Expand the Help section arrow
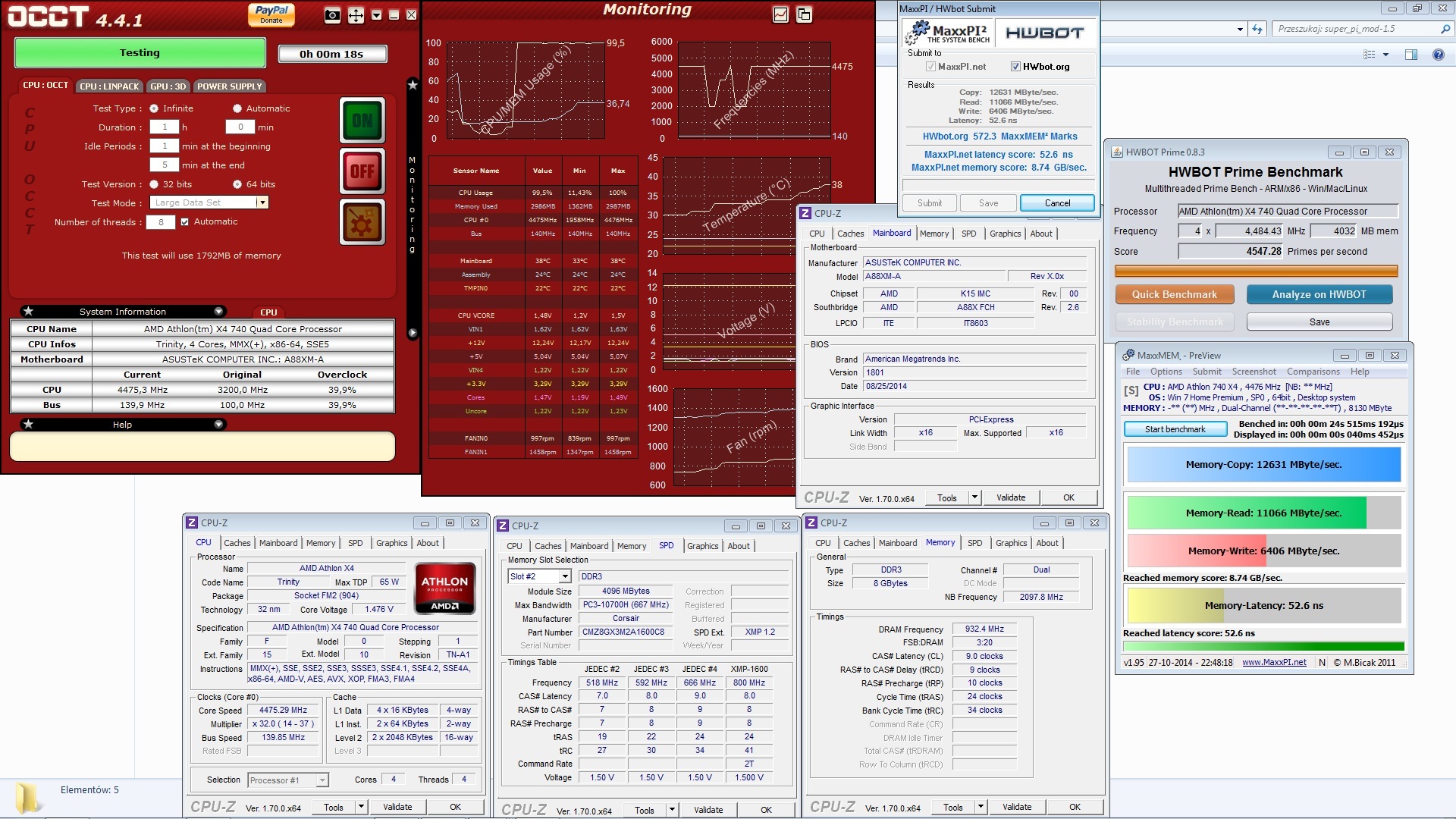 point(218,424)
